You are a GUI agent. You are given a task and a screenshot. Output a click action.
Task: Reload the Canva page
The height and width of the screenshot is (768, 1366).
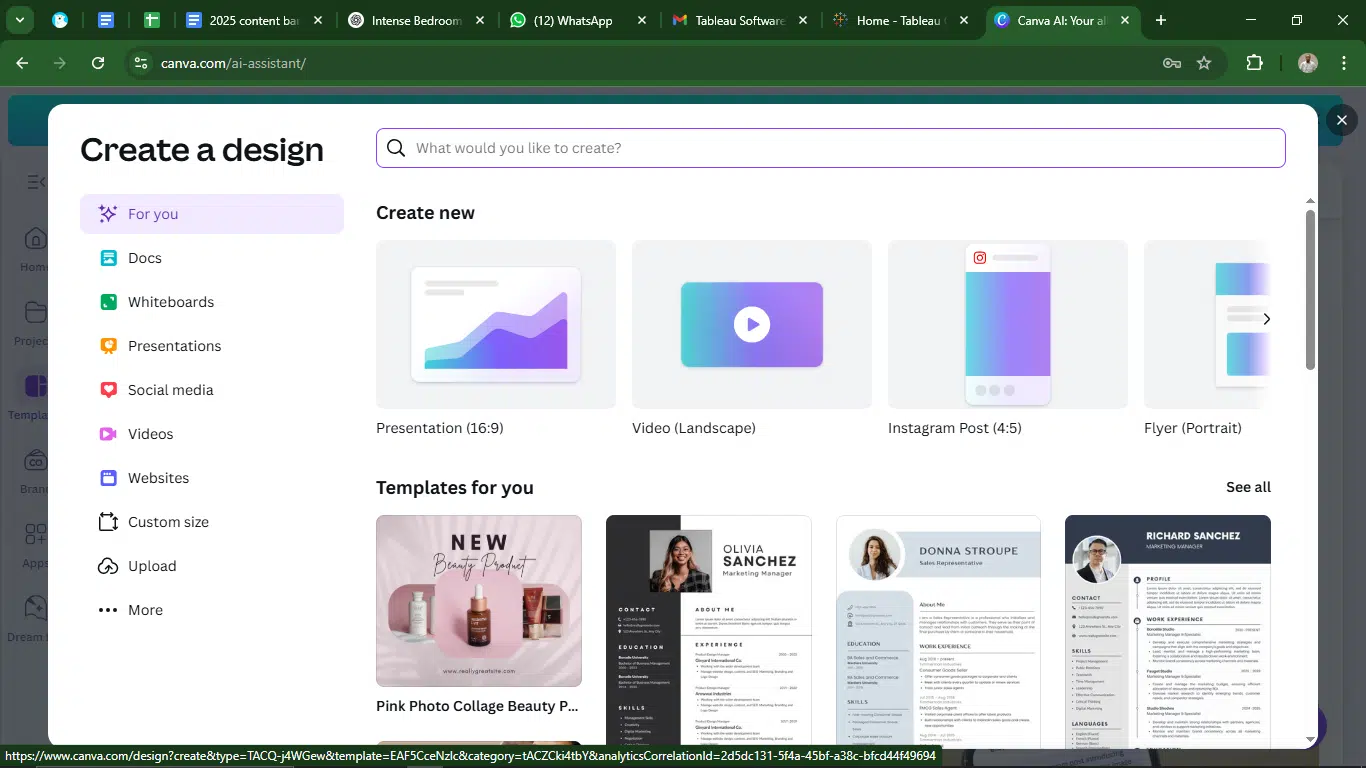tap(98, 63)
